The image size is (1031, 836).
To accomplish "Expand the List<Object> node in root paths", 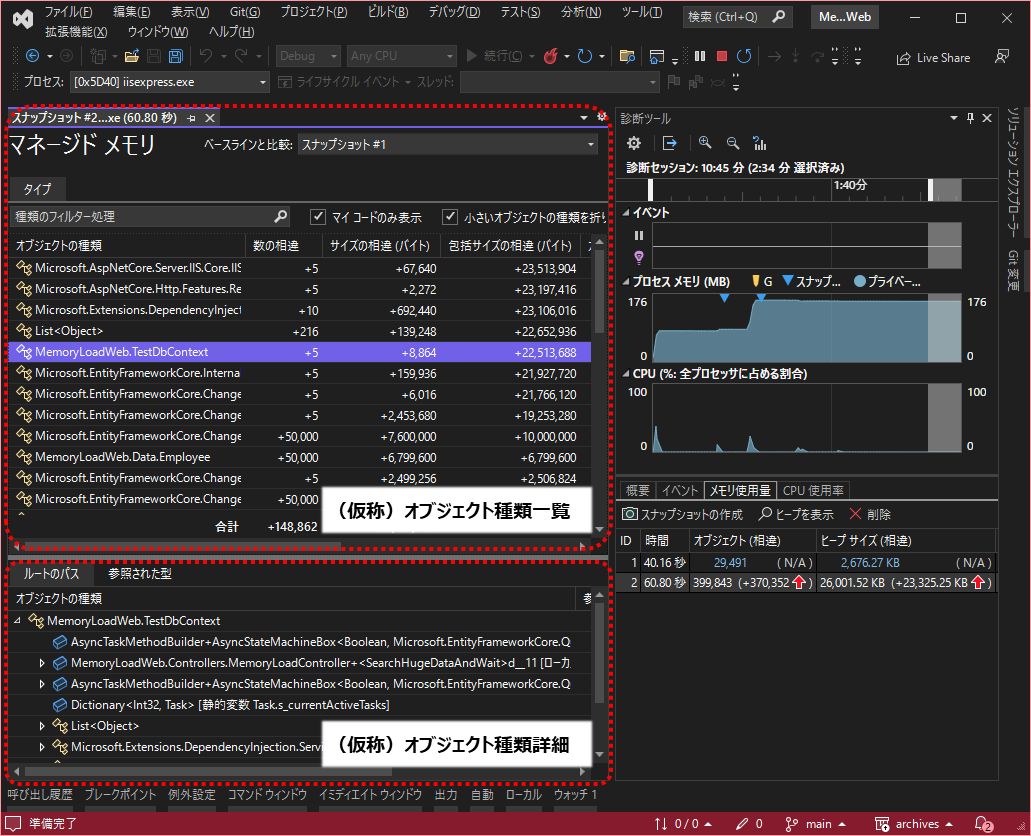I will [41, 725].
